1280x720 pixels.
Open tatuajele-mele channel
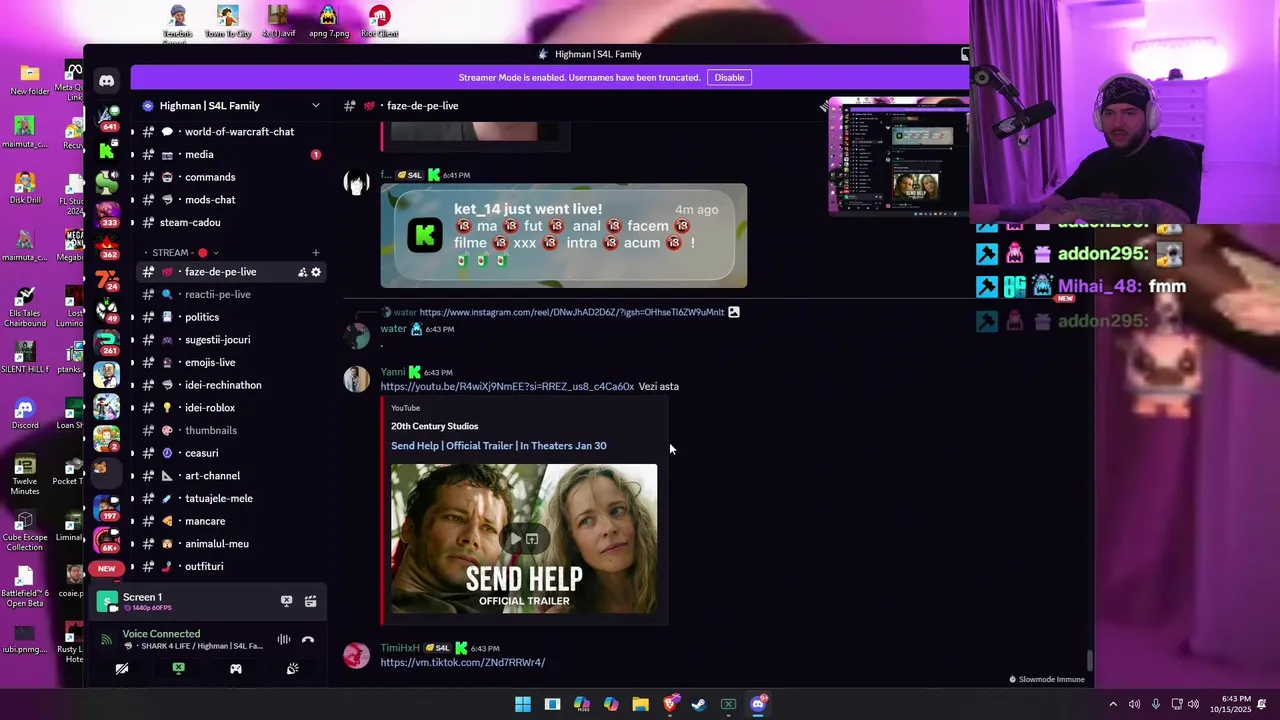point(230,499)
